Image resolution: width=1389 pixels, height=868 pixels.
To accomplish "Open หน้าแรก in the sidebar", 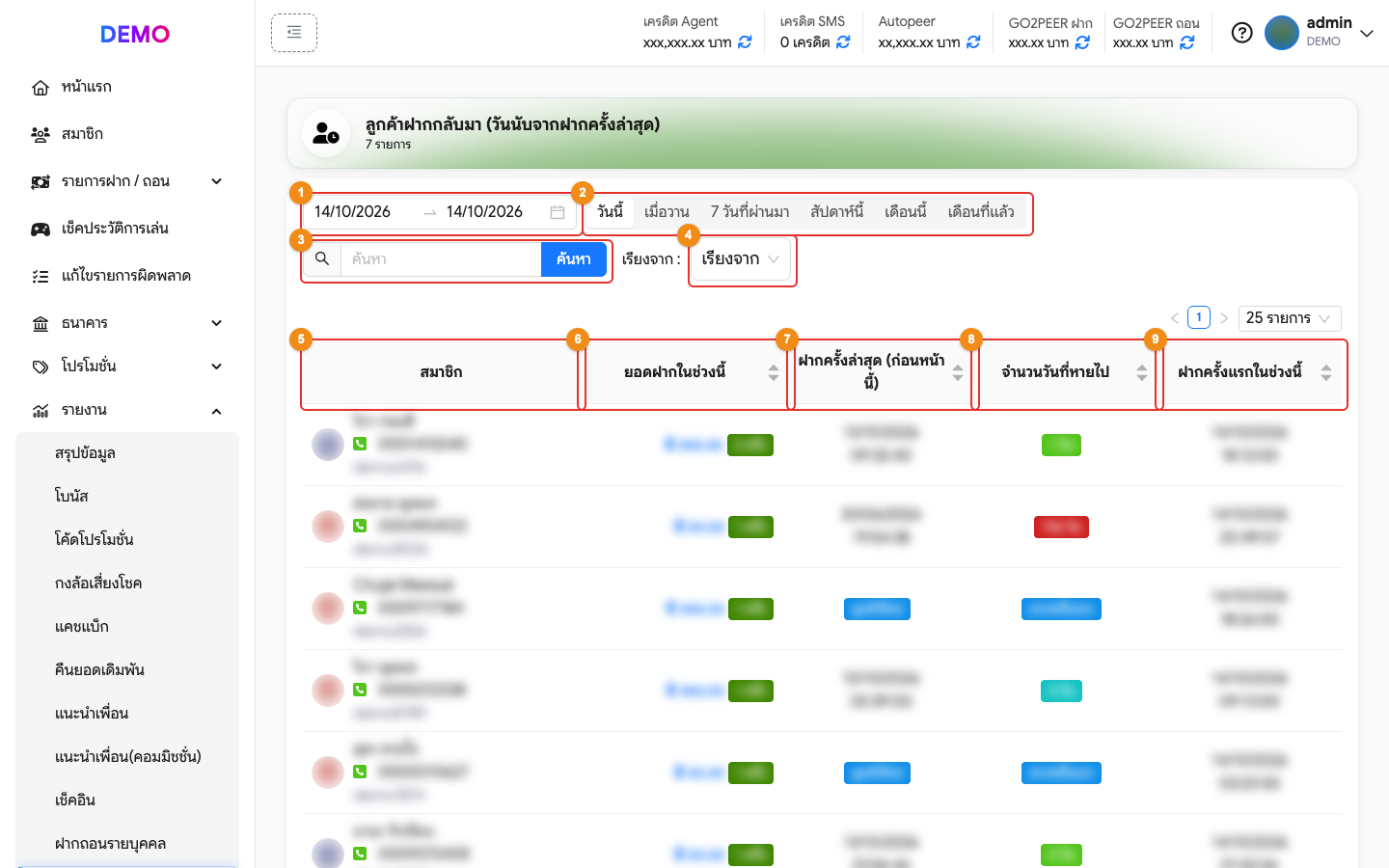I will 127,87.
